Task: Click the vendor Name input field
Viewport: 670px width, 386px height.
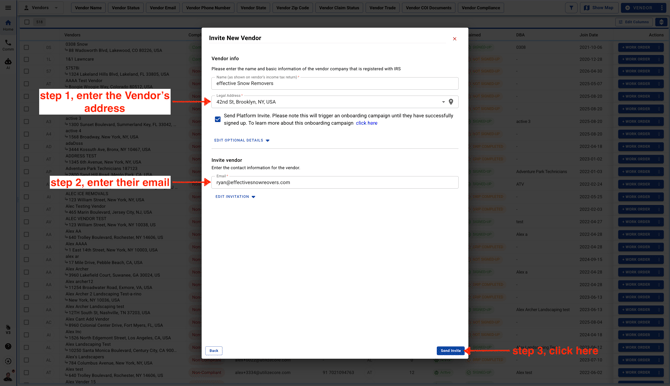Action: (335, 83)
